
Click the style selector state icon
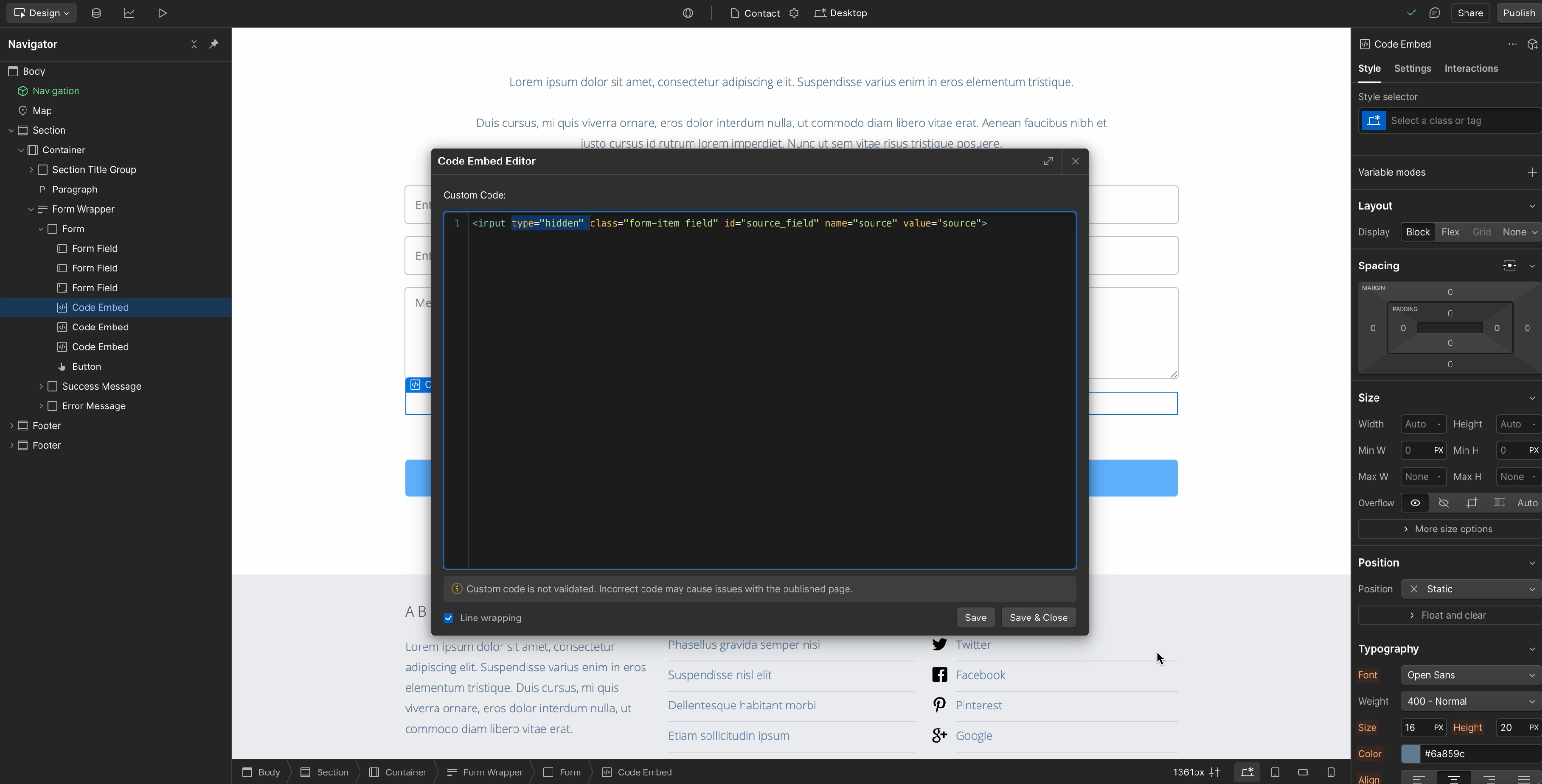click(x=1373, y=120)
